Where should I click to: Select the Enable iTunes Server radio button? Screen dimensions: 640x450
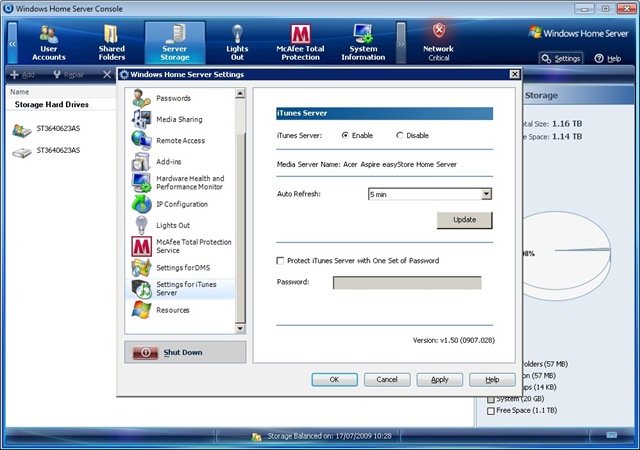point(345,135)
